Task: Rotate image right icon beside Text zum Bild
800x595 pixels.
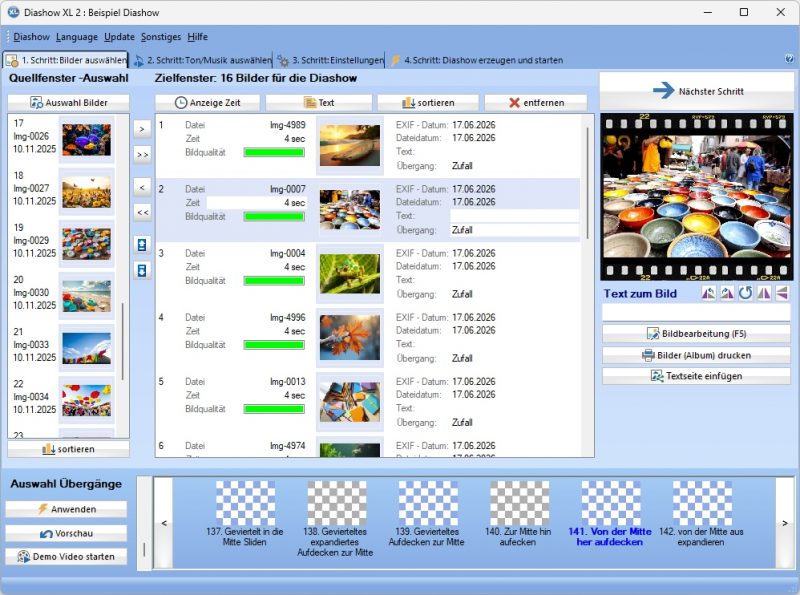Action: (727, 293)
